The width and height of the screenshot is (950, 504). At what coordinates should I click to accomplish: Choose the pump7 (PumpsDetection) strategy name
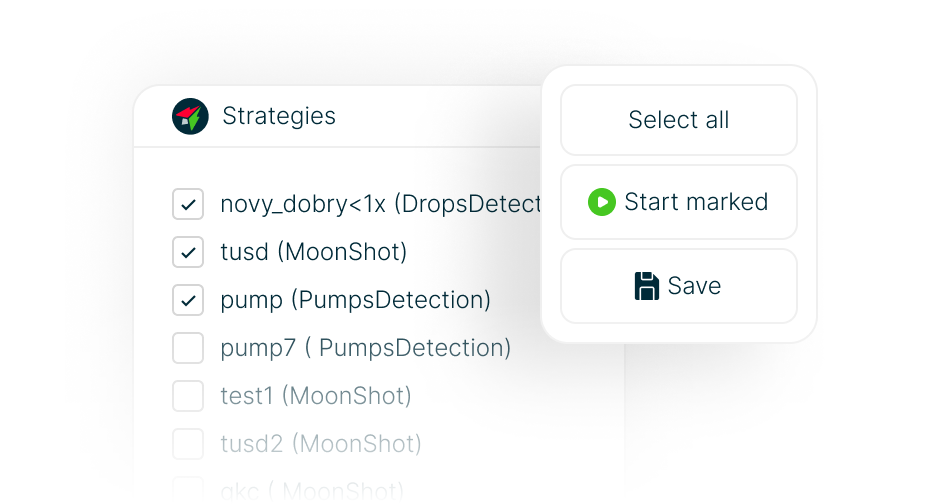[x=366, y=348]
